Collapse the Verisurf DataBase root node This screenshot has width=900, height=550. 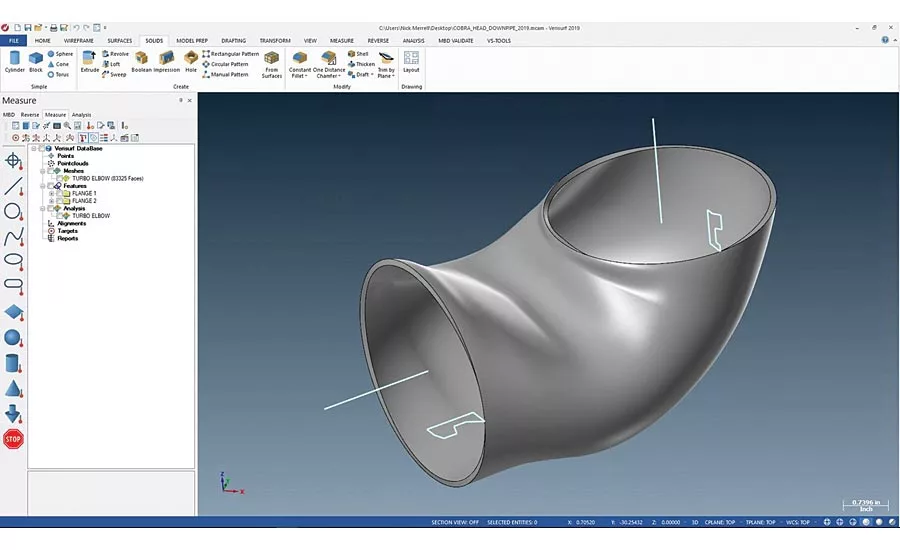[x=34, y=148]
